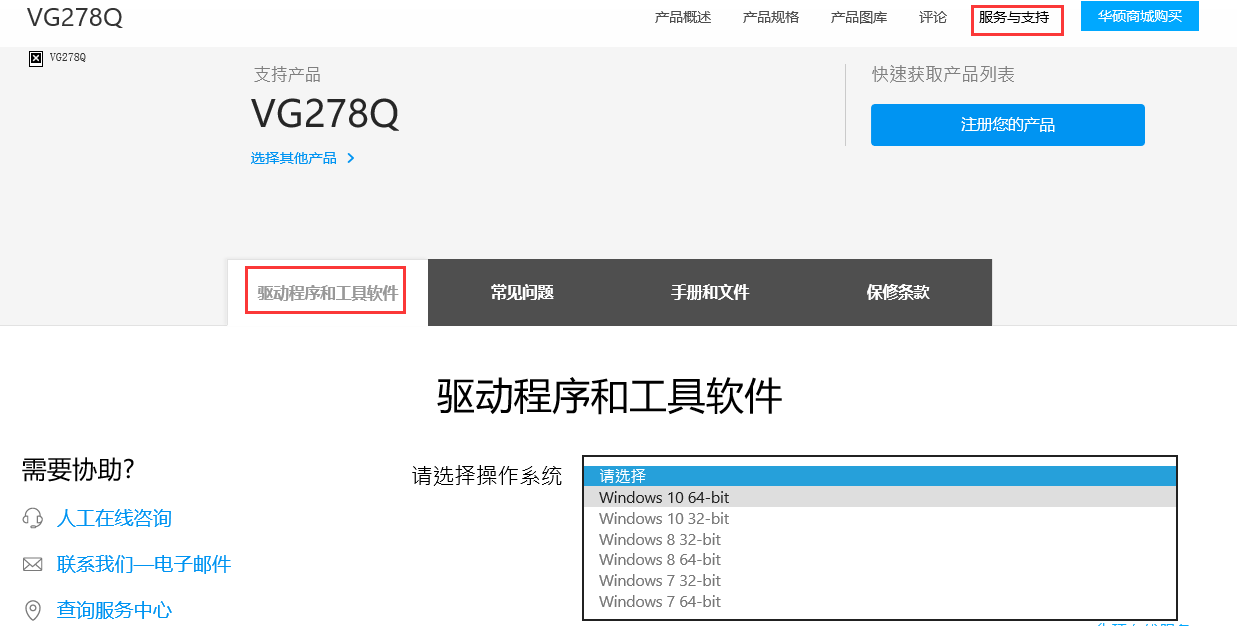Screen dimensions: 1237x626
Task: Open the 服务与支持 navigation item
Action: tap(1015, 18)
